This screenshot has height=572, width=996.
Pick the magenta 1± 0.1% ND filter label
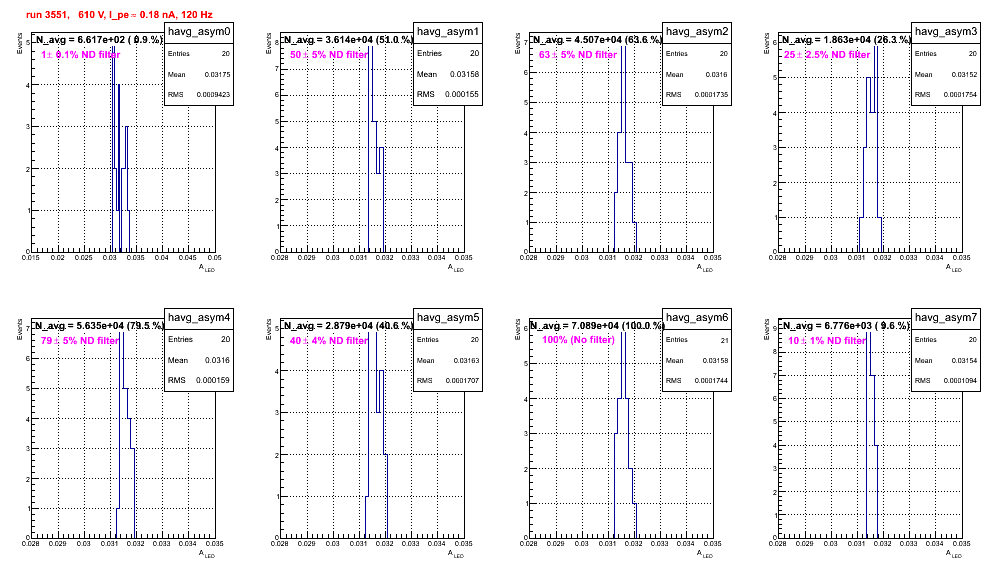pos(81,55)
